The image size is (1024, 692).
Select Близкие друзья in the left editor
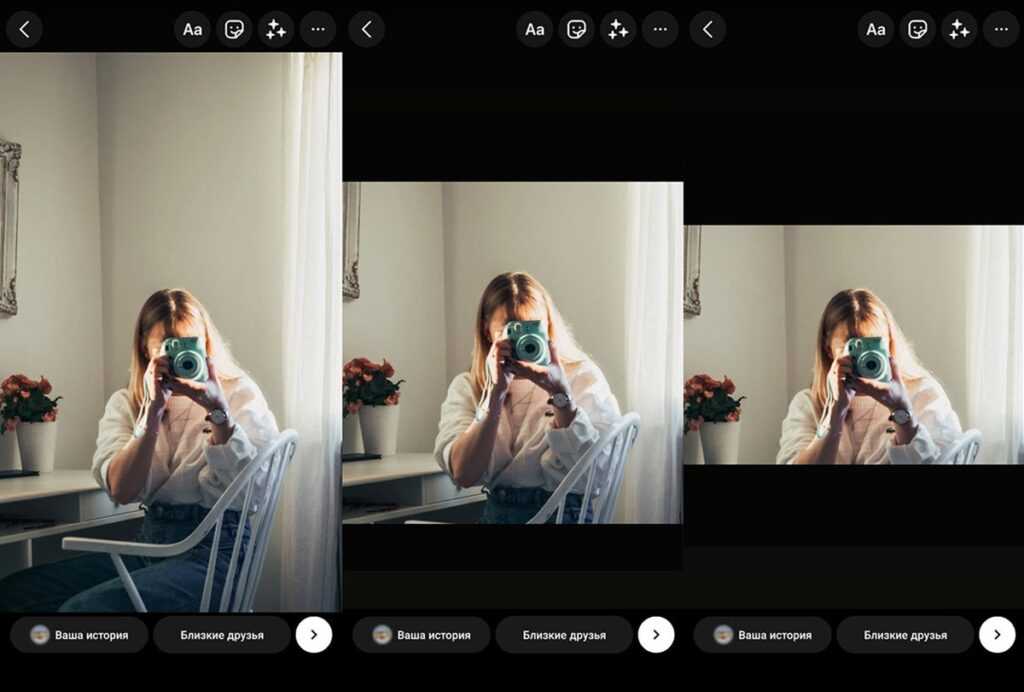pos(222,635)
